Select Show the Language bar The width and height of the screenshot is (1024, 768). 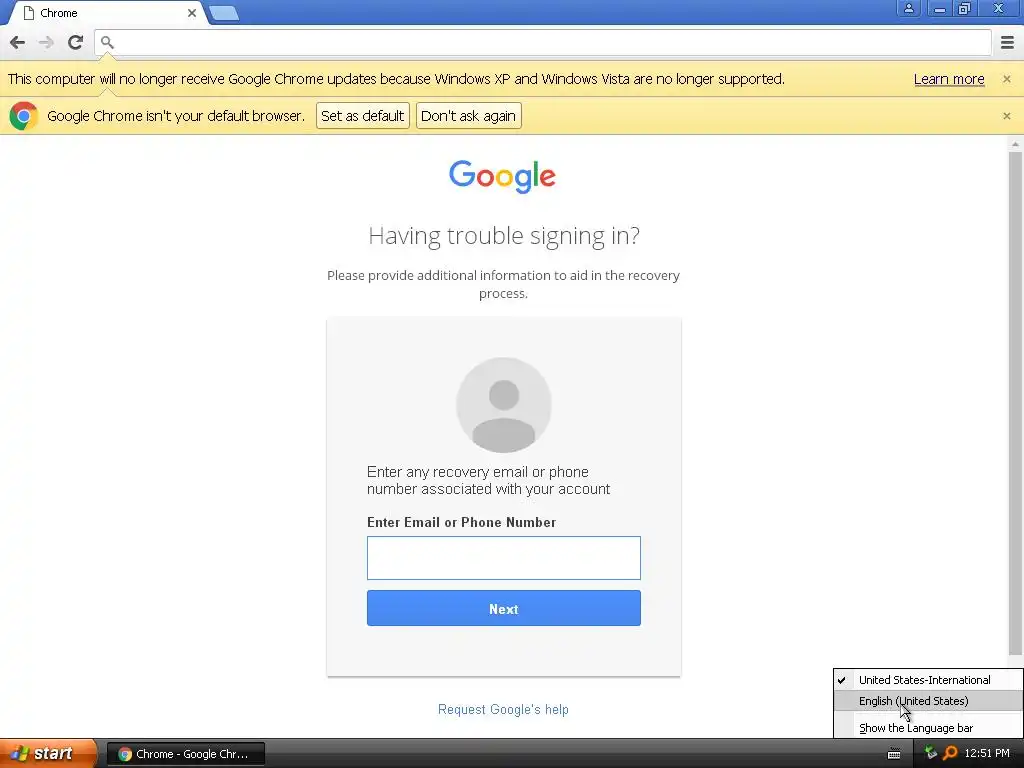[x=928, y=728]
